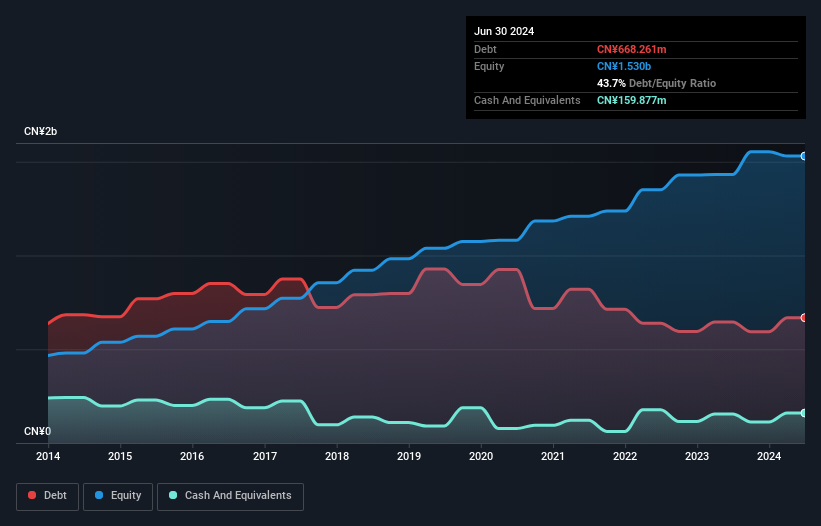
Task: Click the blue Equity endpoint marker
Action: 804,156
